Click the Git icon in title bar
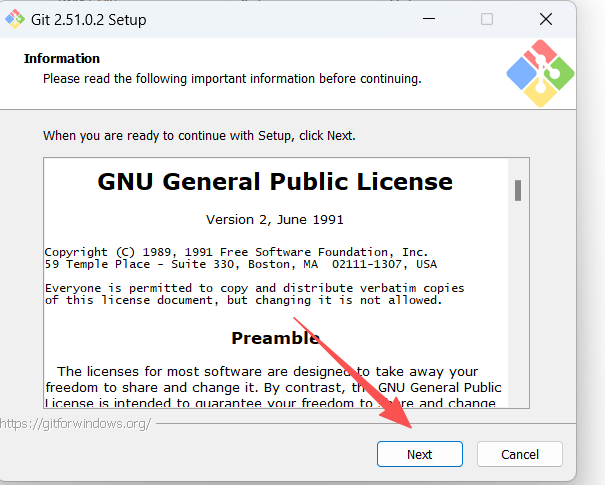Image resolution: width=605 pixels, height=485 pixels. (15, 19)
